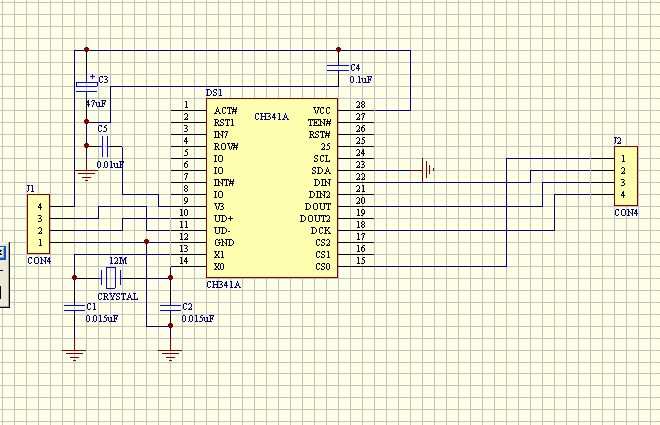Click the V3 pin name
660x425 pixels.
pyautogui.click(x=219, y=207)
